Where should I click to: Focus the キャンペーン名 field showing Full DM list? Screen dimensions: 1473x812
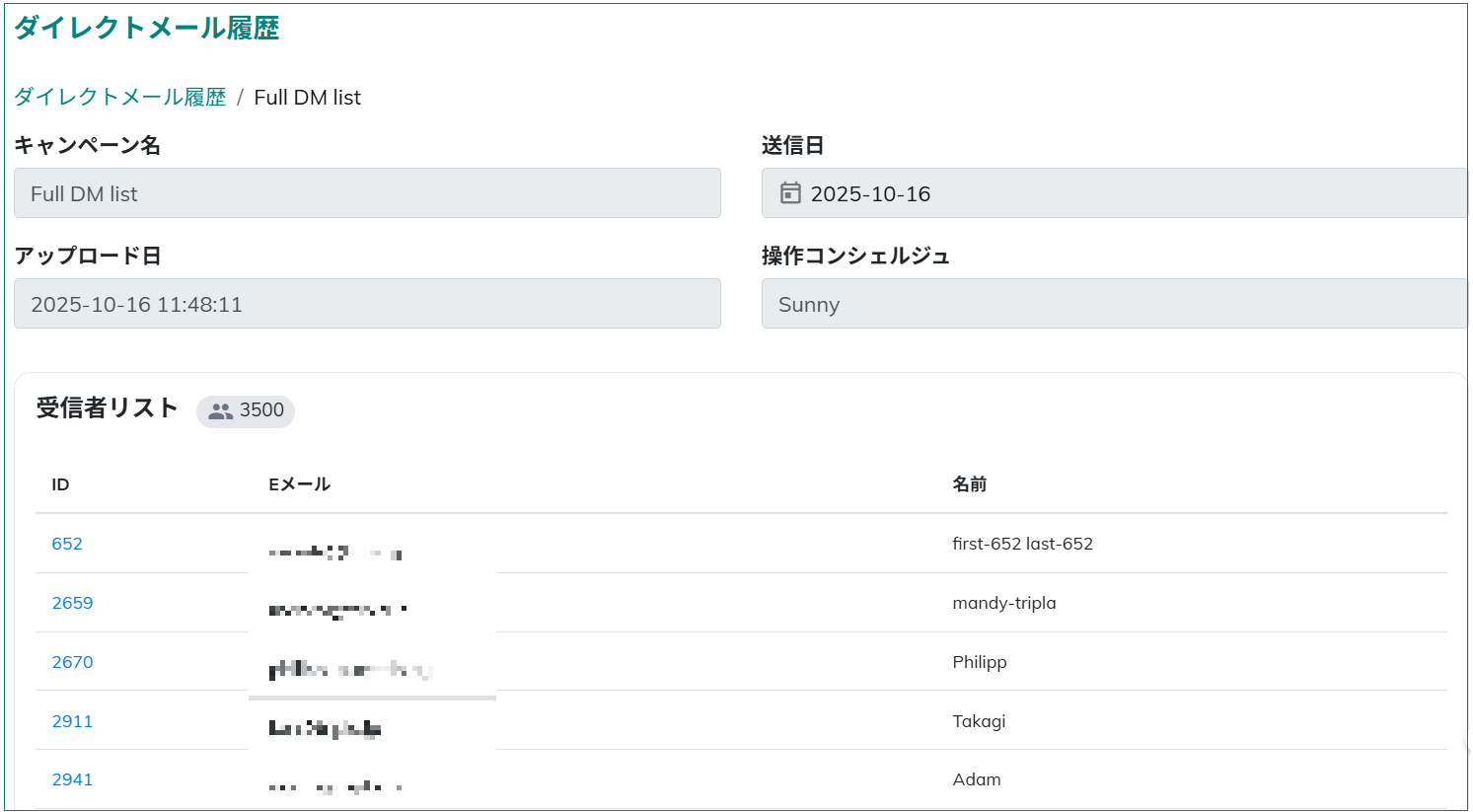(x=367, y=193)
